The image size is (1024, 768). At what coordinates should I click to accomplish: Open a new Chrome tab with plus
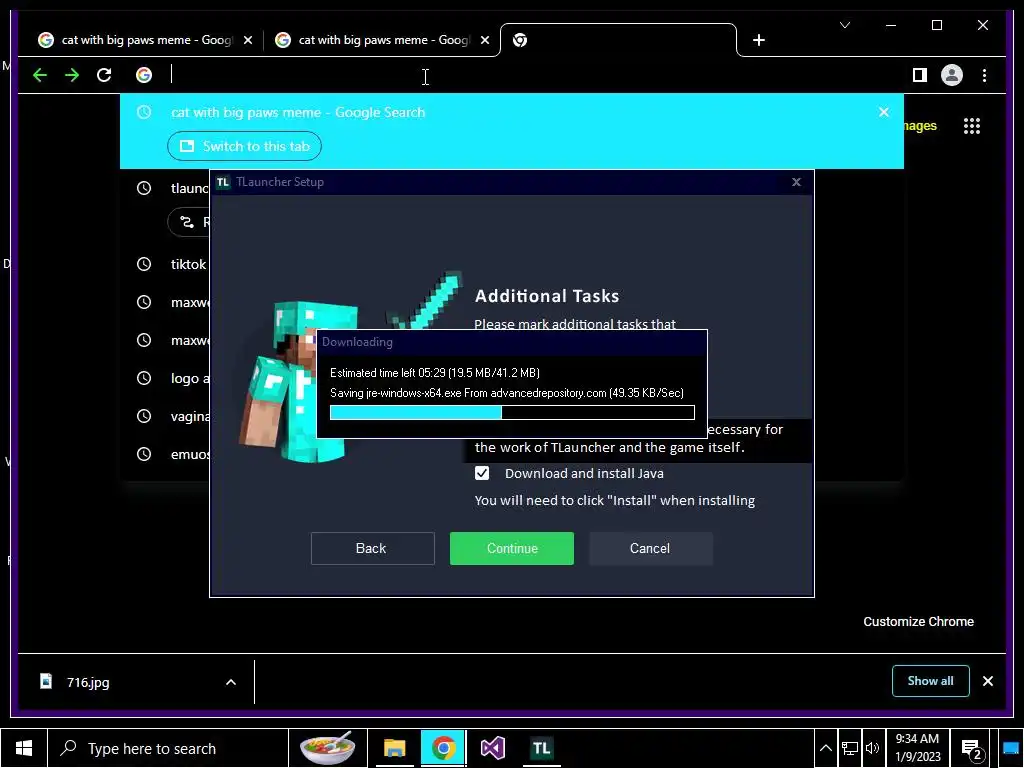(x=758, y=40)
